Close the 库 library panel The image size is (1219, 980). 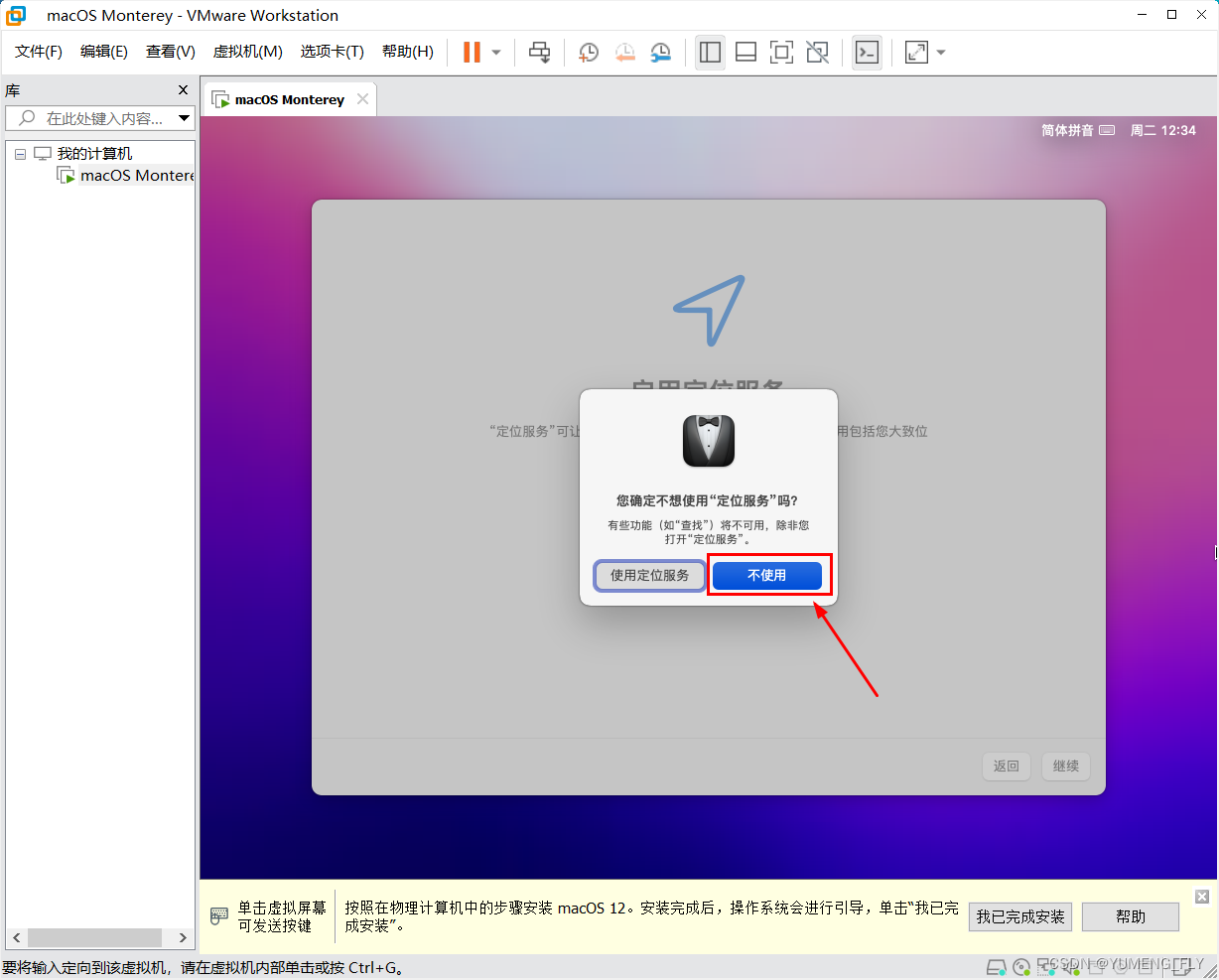pyautogui.click(x=183, y=90)
